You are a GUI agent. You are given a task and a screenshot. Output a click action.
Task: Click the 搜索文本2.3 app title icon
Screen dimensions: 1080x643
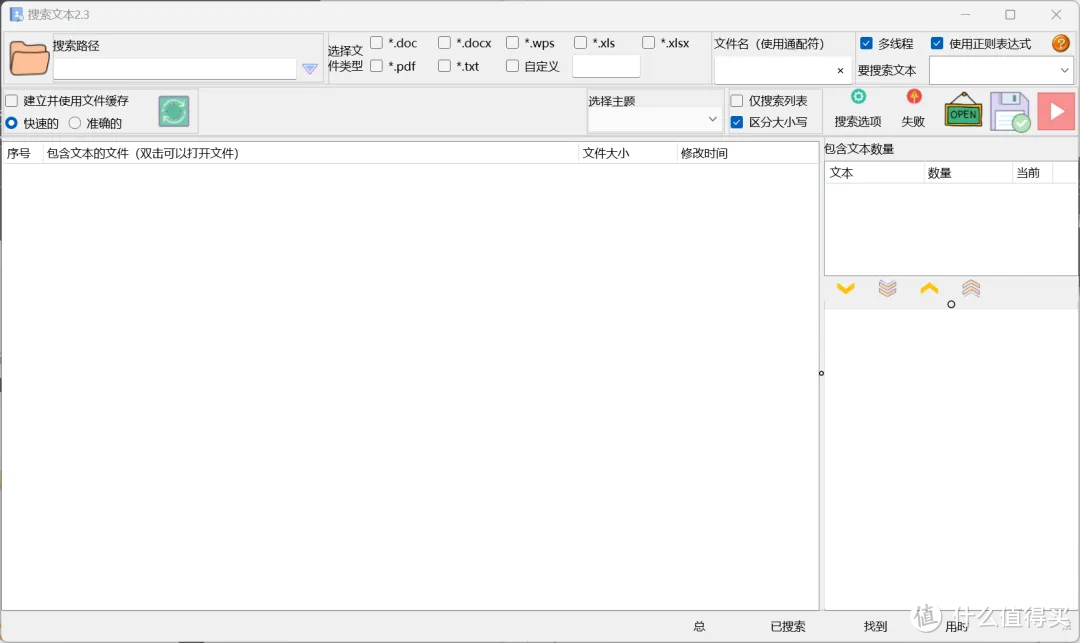pos(17,14)
